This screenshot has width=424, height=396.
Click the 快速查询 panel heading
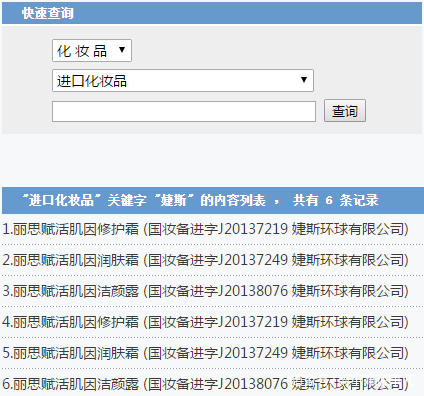click(48, 13)
